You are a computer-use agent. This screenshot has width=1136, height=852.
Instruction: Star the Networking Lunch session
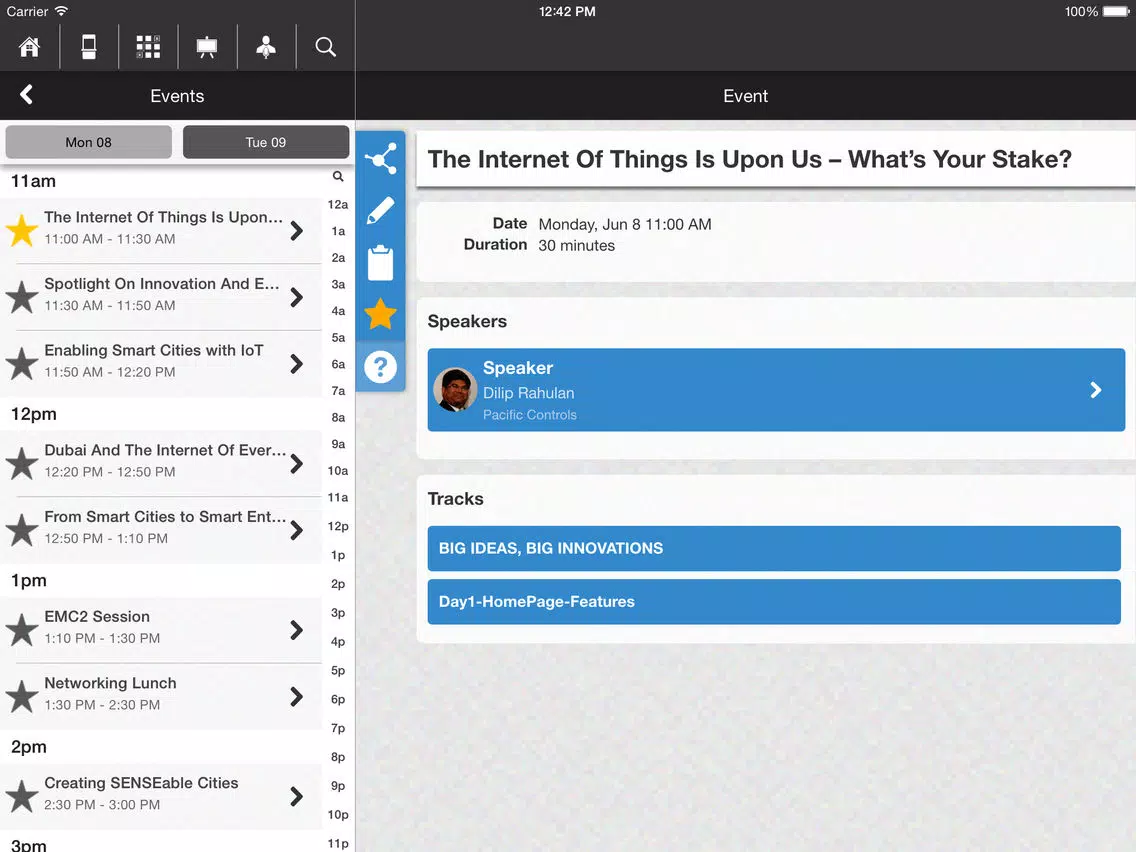(x=22, y=697)
